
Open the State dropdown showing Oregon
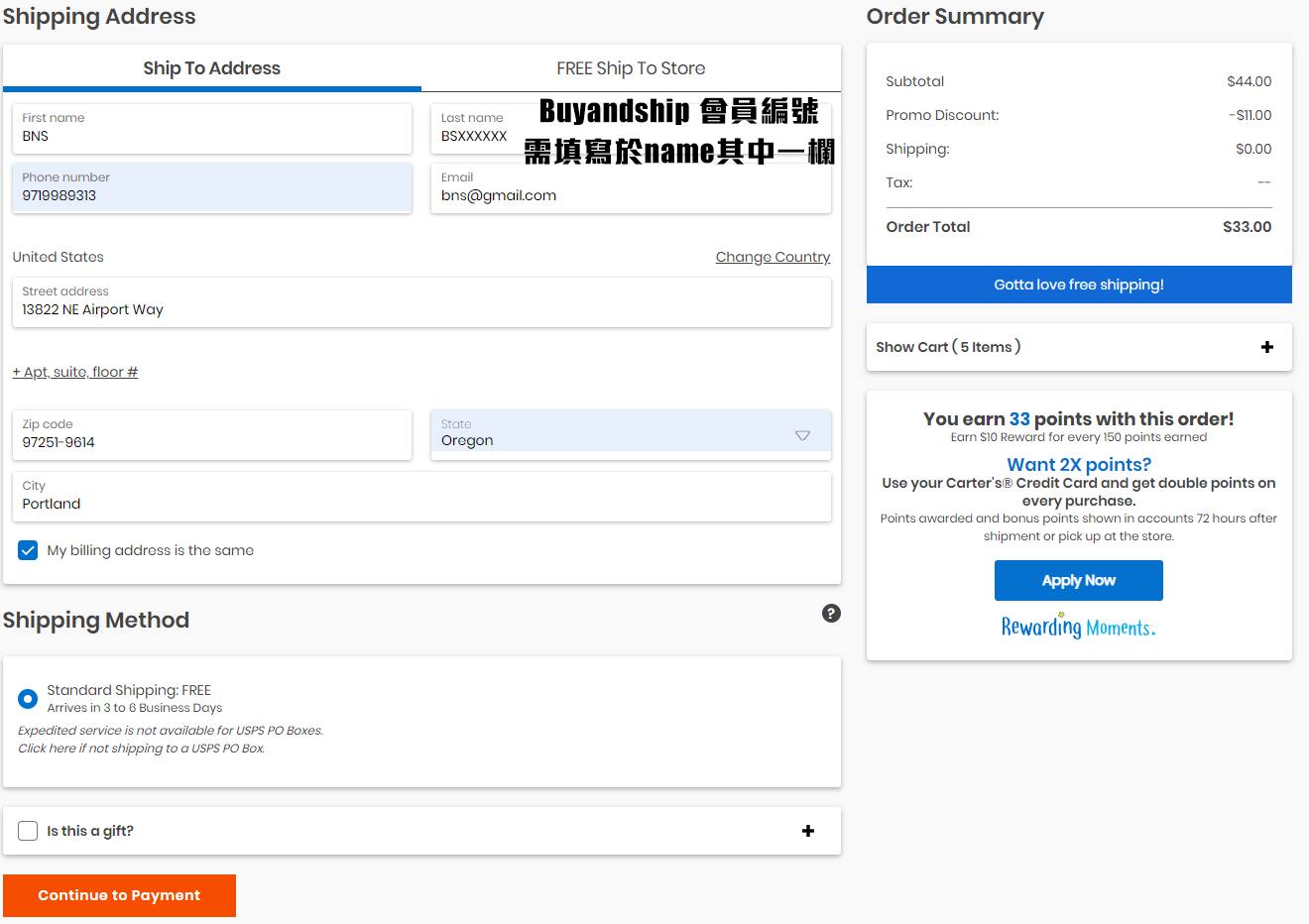point(631,435)
